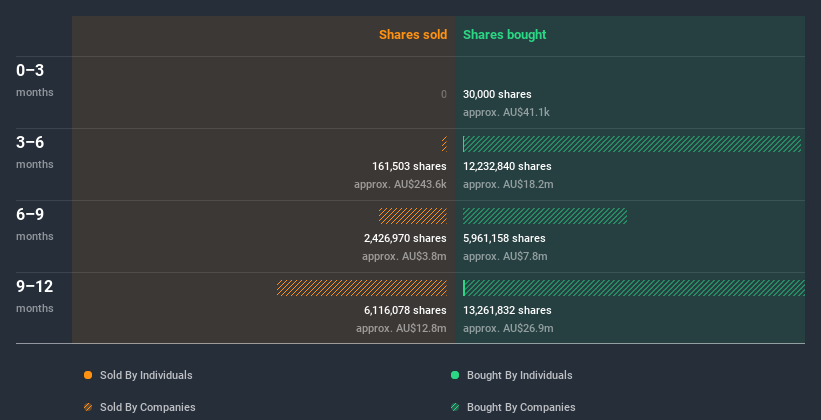Click the 2,426,970 shares value
This screenshot has width=821, height=420.
pyautogui.click(x=405, y=238)
